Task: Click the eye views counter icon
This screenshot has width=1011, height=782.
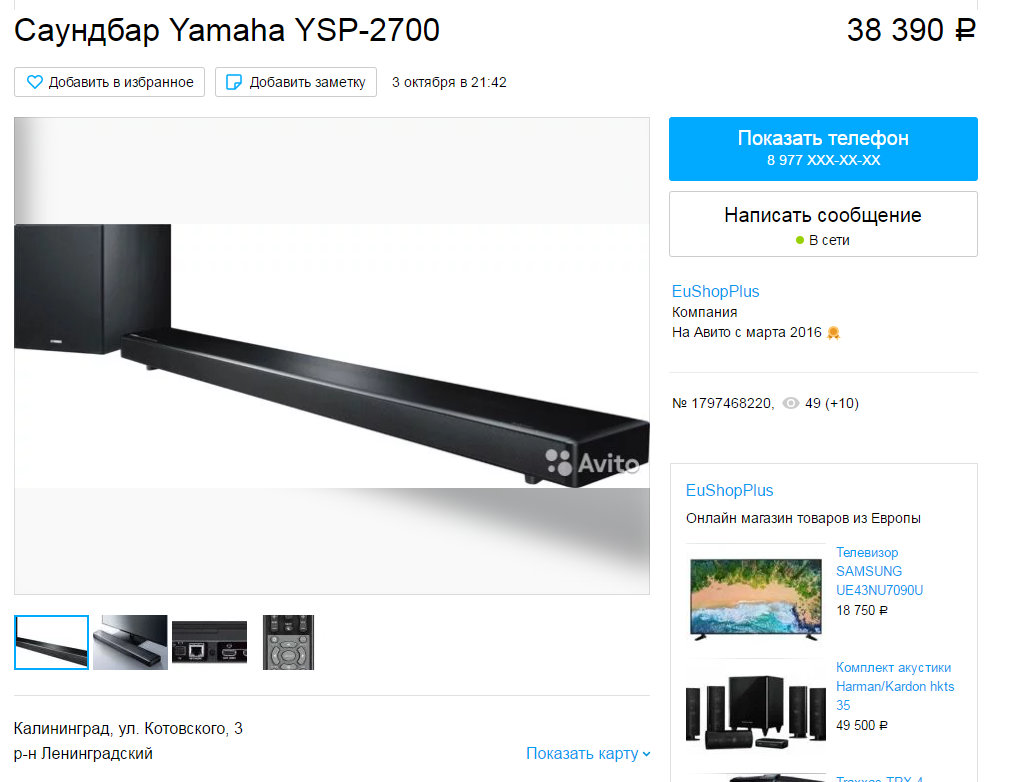Action: coord(790,403)
